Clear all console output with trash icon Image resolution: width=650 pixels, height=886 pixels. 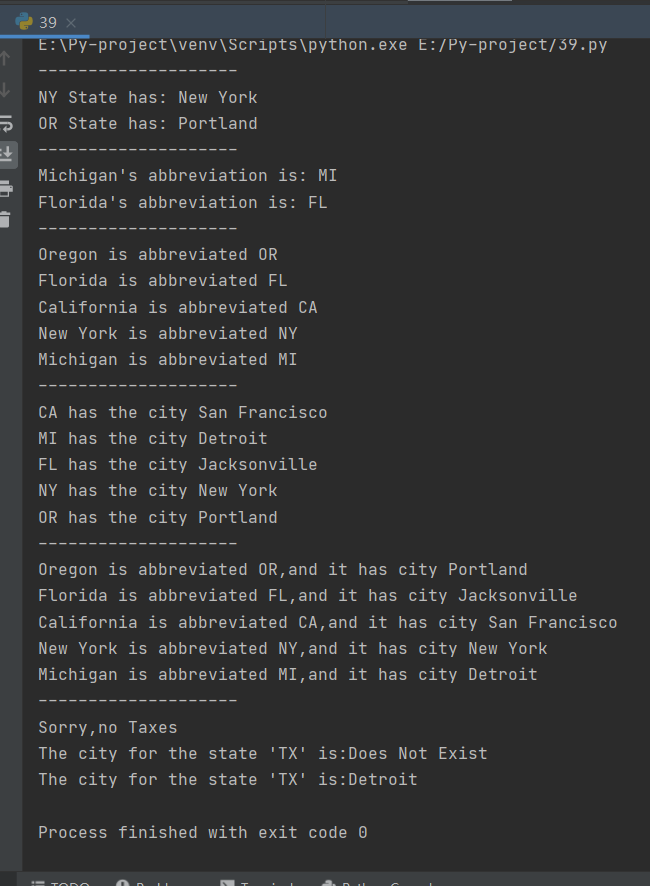tap(7, 219)
